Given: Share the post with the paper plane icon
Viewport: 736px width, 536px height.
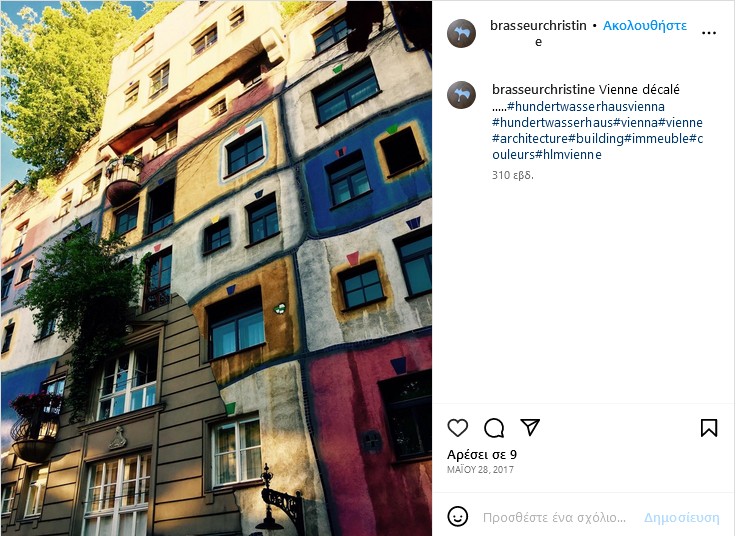Looking at the screenshot, I should (530, 427).
